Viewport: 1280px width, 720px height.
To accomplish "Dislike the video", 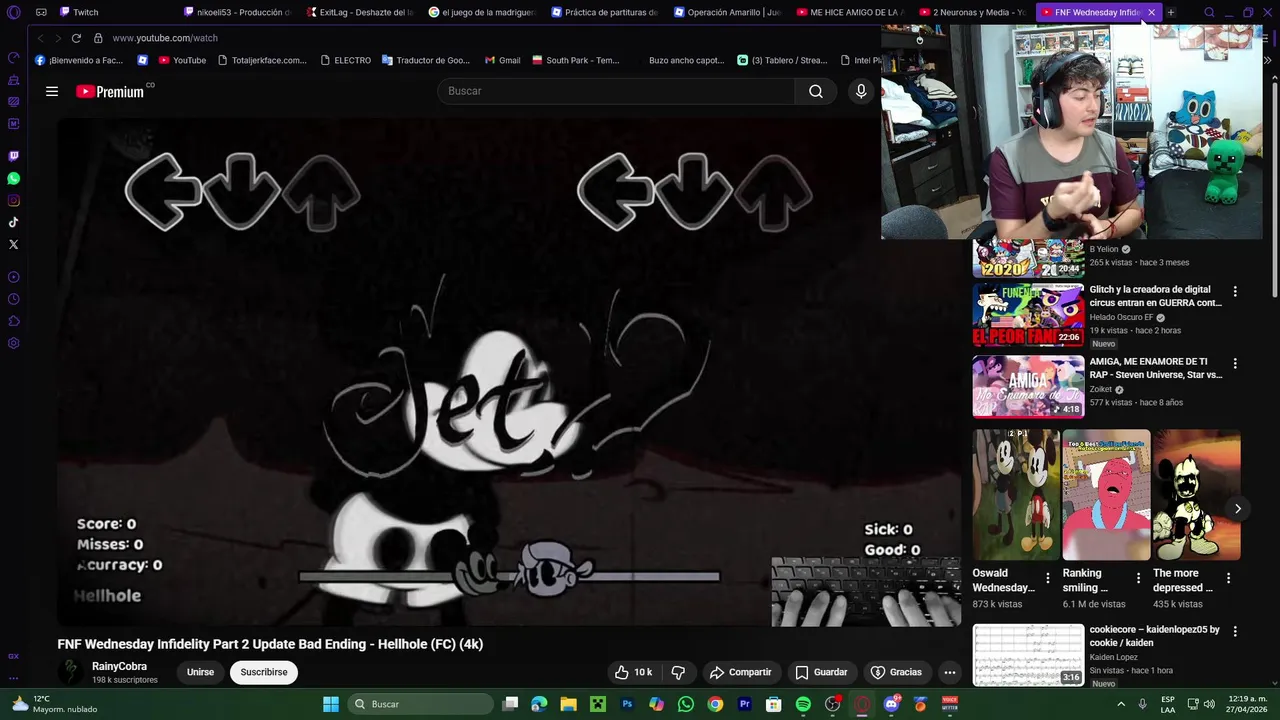I will click(x=678, y=672).
